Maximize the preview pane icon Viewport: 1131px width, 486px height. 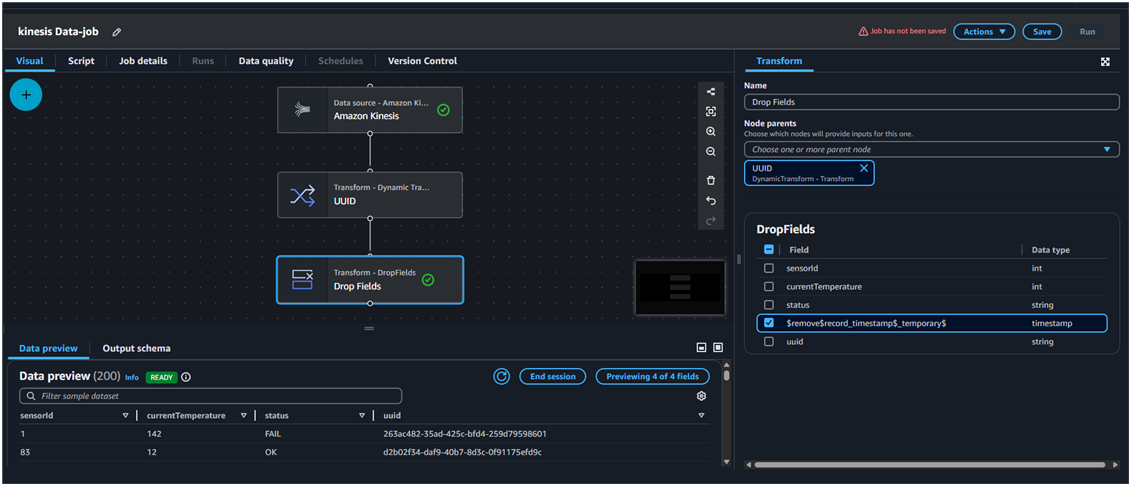point(718,348)
